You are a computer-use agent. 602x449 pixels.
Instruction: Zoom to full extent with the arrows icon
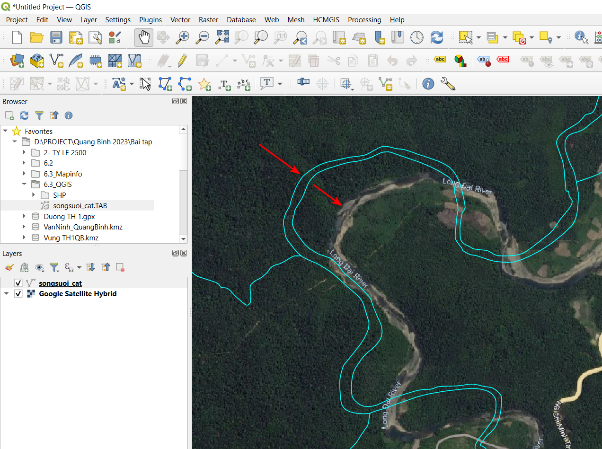point(222,37)
